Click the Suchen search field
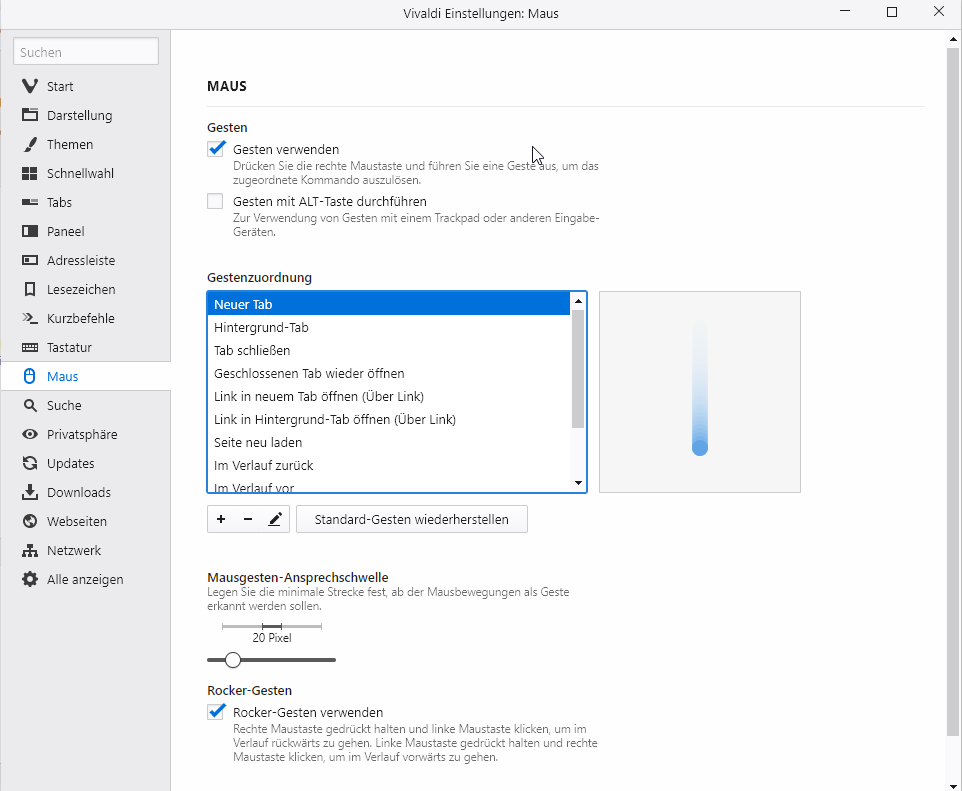 pyautogui.click(x=86, y=52)
